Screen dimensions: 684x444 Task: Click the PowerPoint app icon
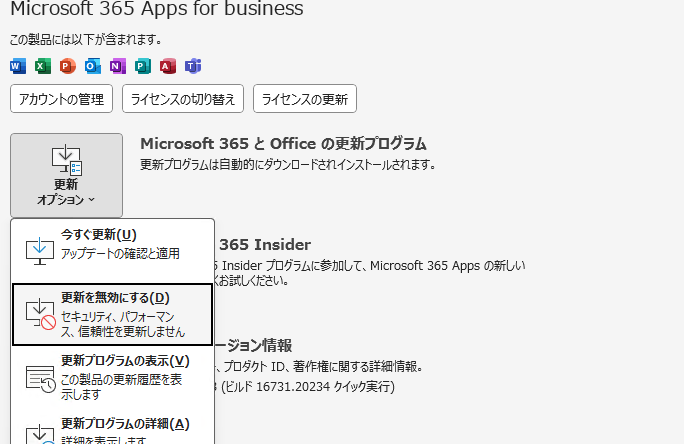click(68, 66)
